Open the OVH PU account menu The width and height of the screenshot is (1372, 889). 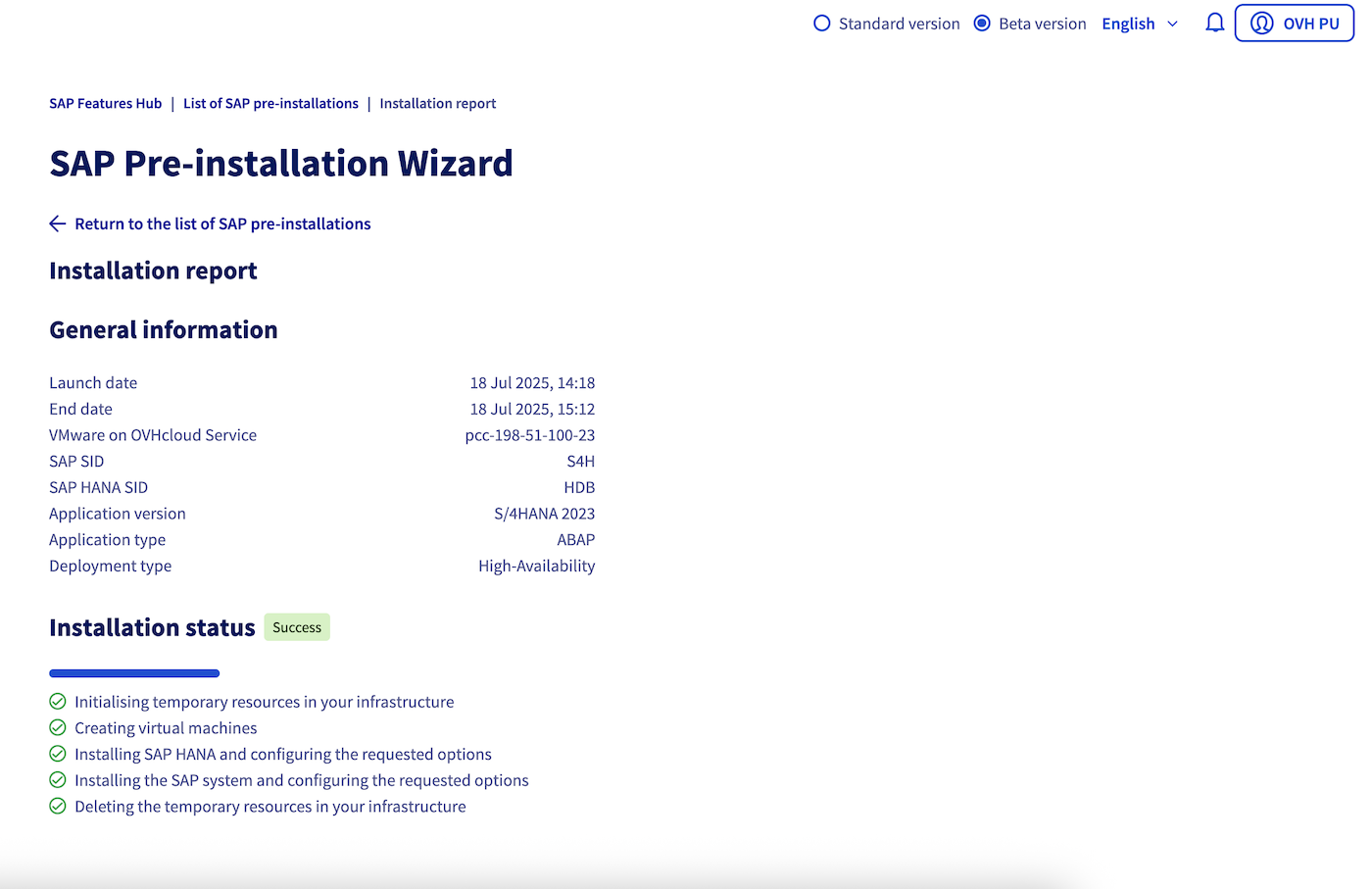tap(1294, 23)
